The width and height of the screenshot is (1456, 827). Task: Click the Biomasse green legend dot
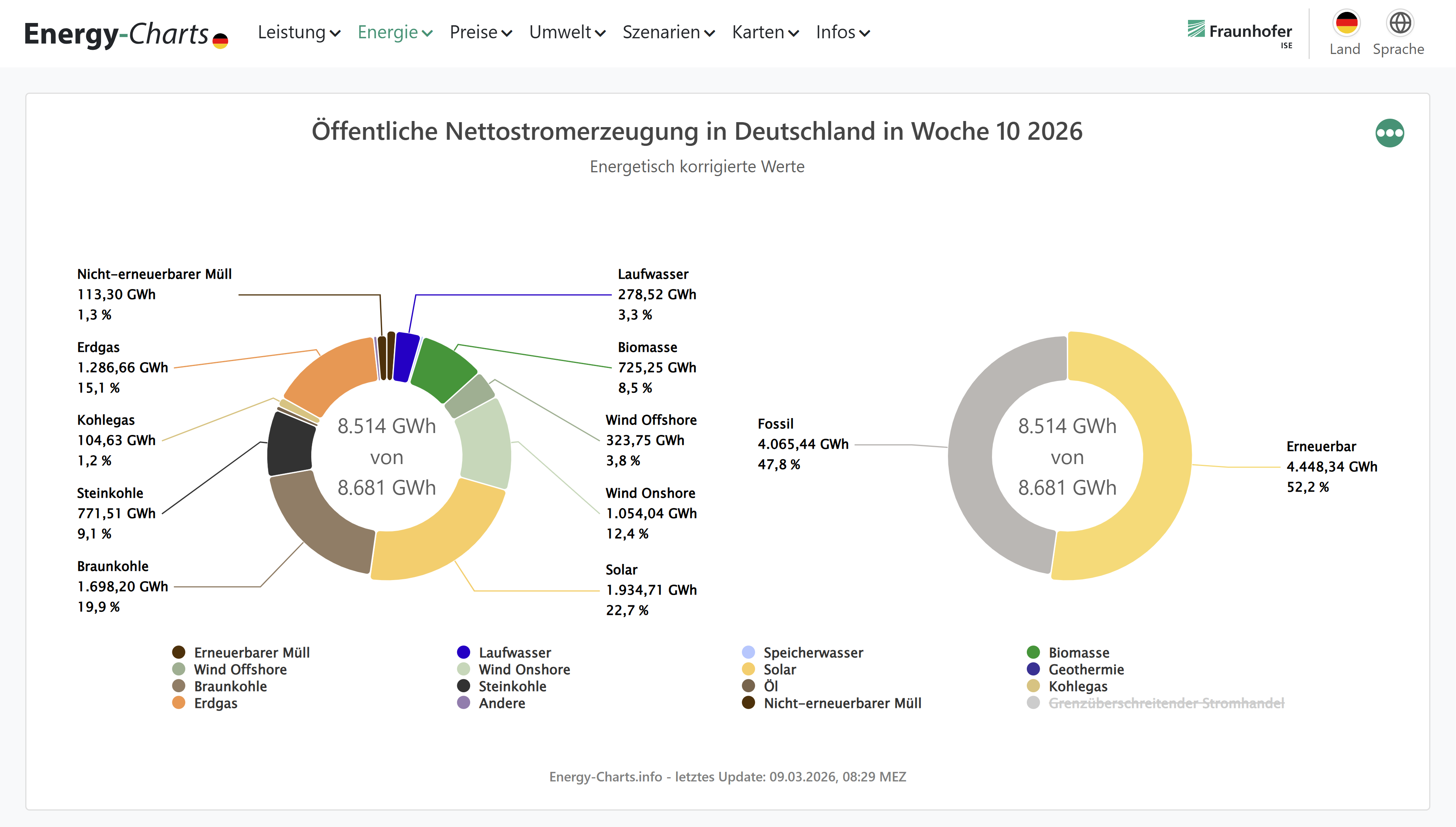tap(1033, 652)
